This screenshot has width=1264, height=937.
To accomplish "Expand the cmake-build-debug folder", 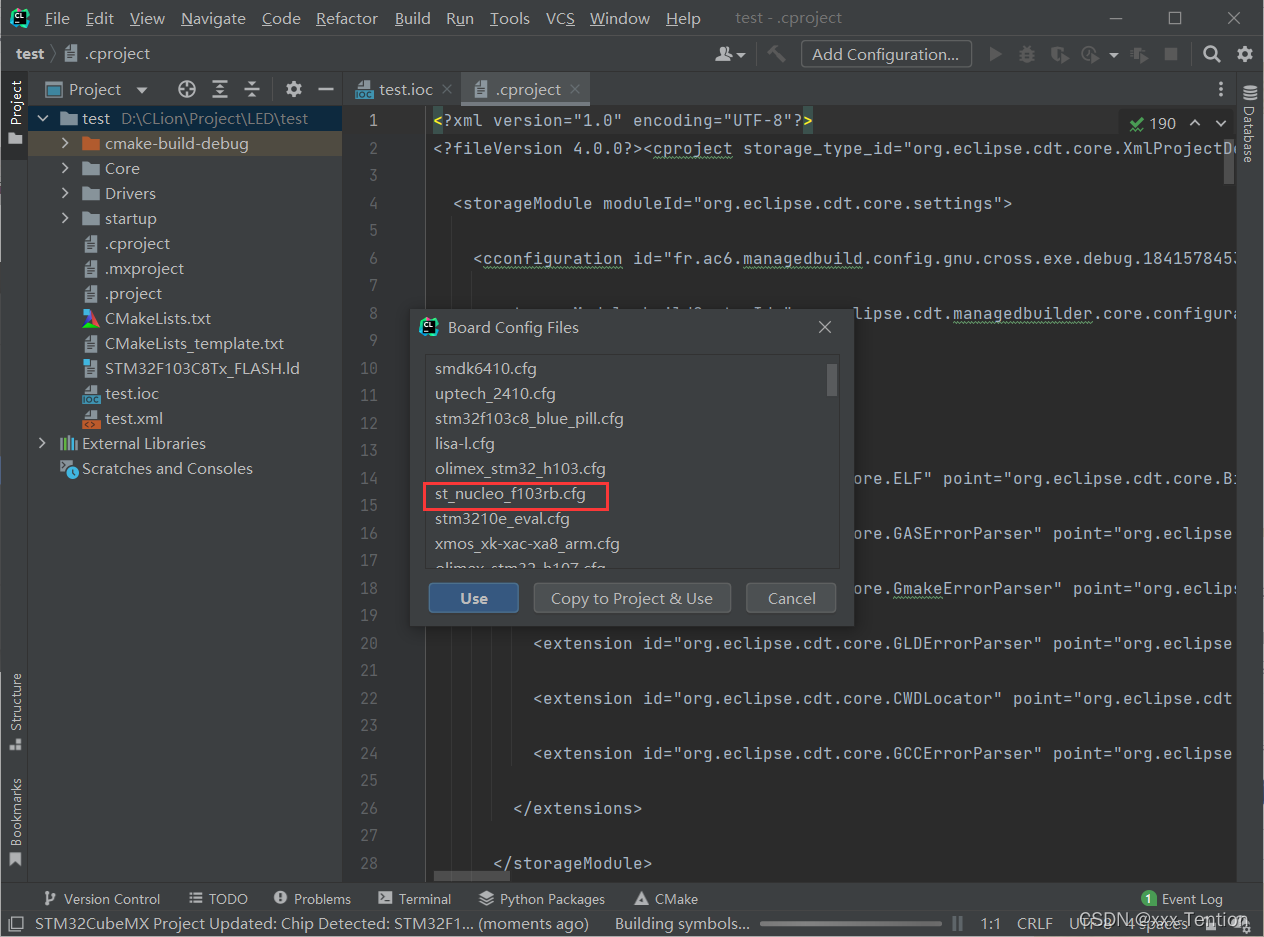I will [x=65, y=144].
